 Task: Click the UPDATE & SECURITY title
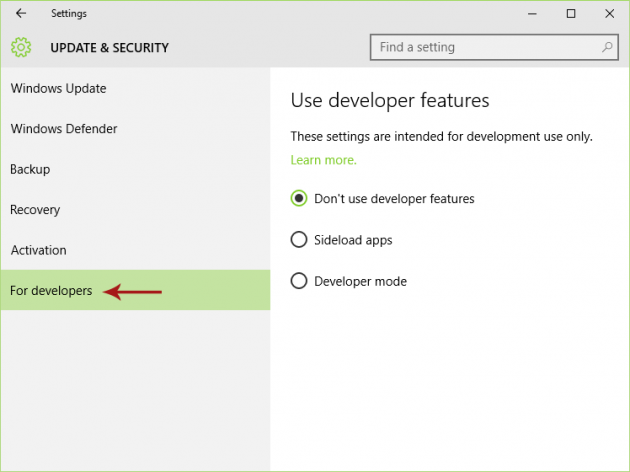[x=109, y=48]
